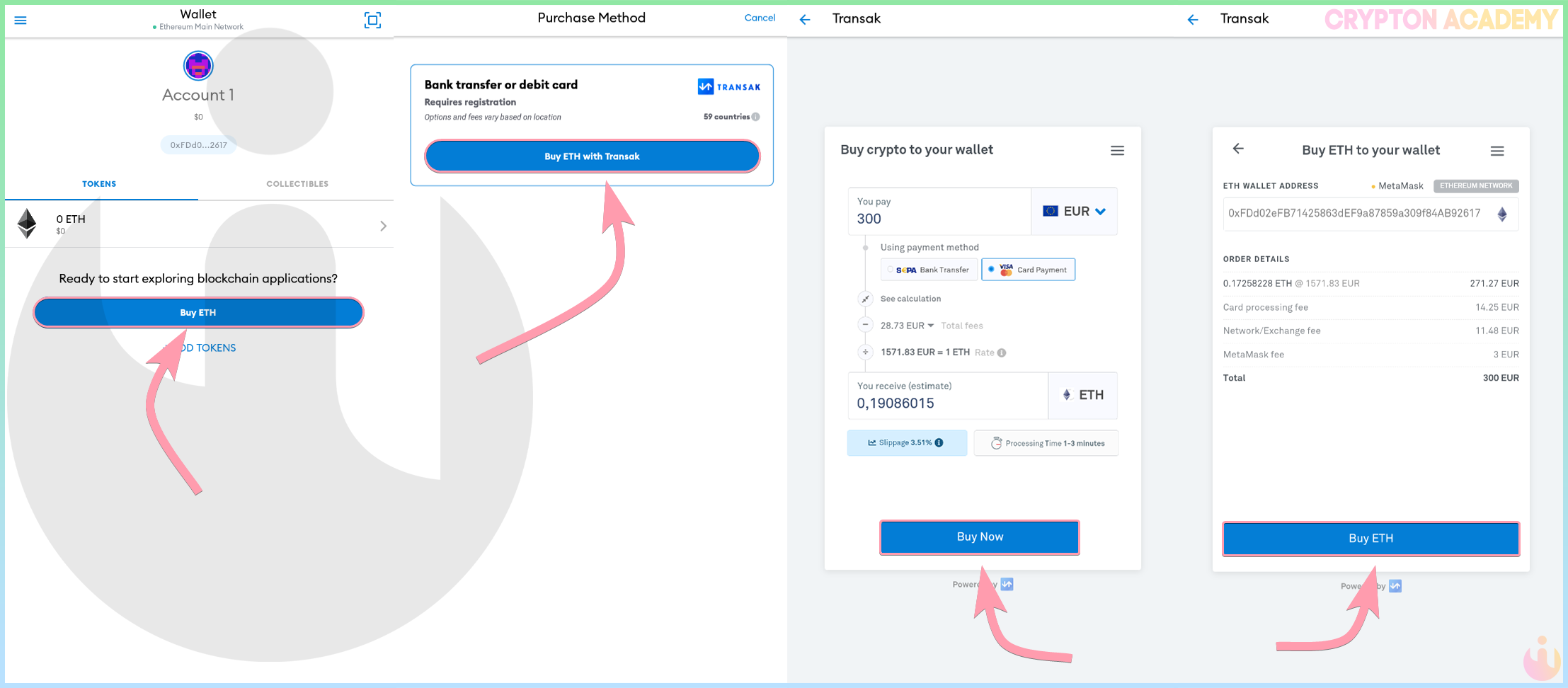
Task: Click the You receive estimate 0,19086015 field
Action: click(948, 395)
